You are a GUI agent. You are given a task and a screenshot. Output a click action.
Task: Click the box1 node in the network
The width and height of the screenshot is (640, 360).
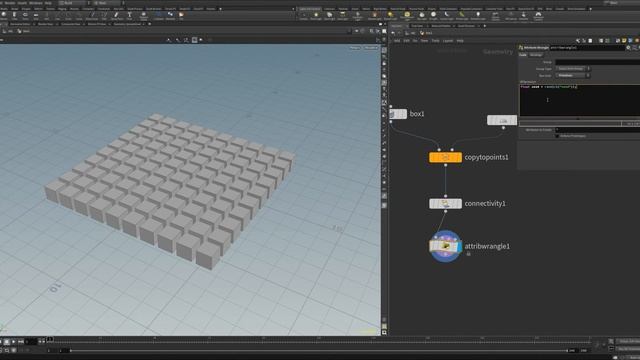coord(398,114)
